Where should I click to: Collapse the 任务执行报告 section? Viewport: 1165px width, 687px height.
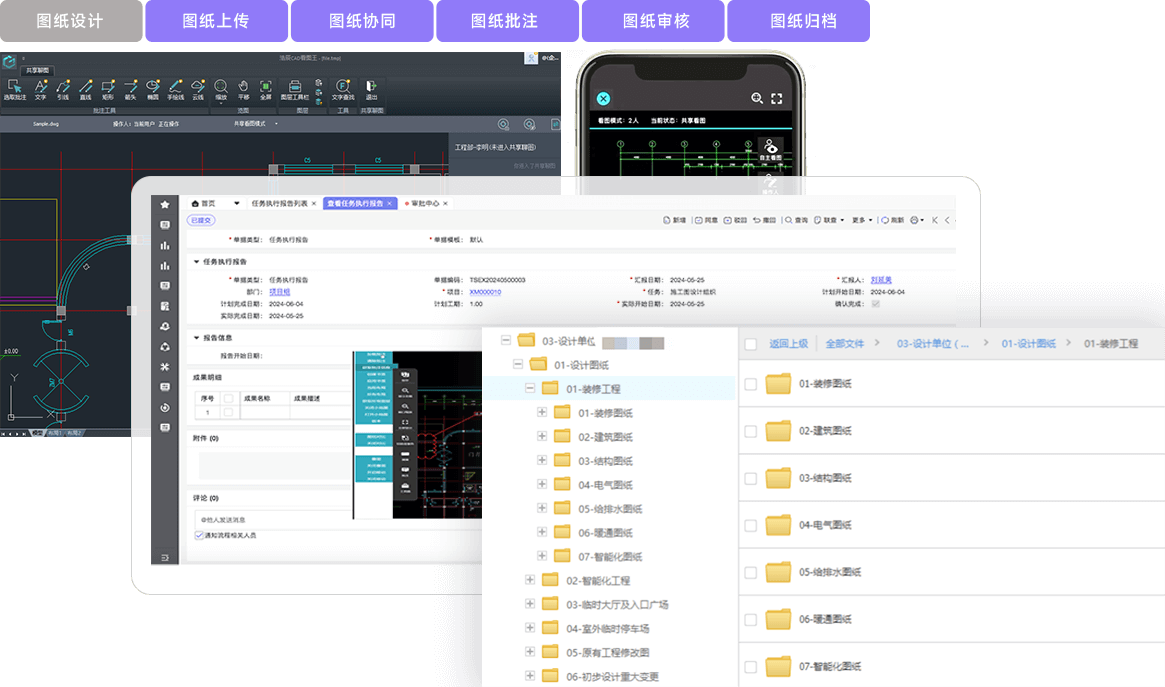pos(196,262)
